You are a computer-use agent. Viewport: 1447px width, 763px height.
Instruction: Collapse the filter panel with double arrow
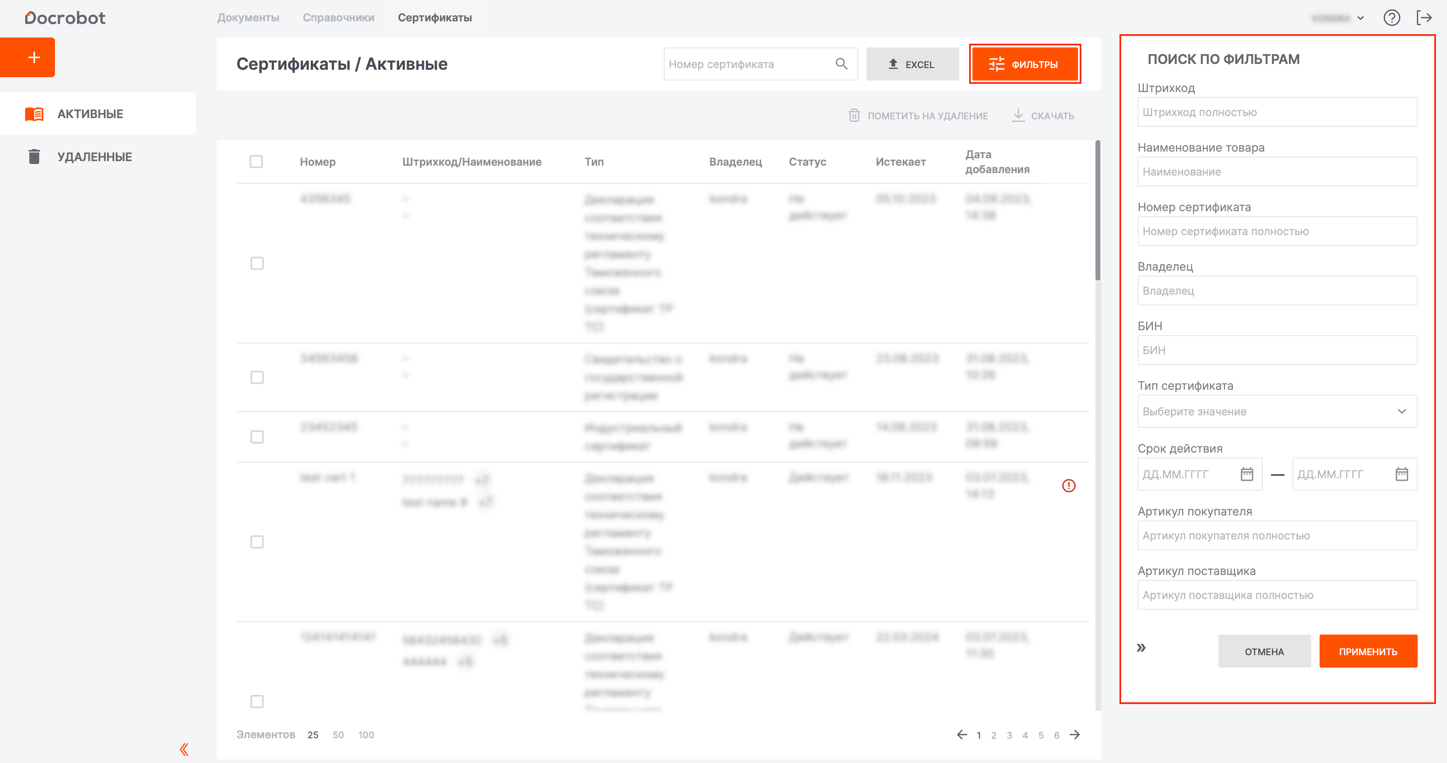point(1141,648)
